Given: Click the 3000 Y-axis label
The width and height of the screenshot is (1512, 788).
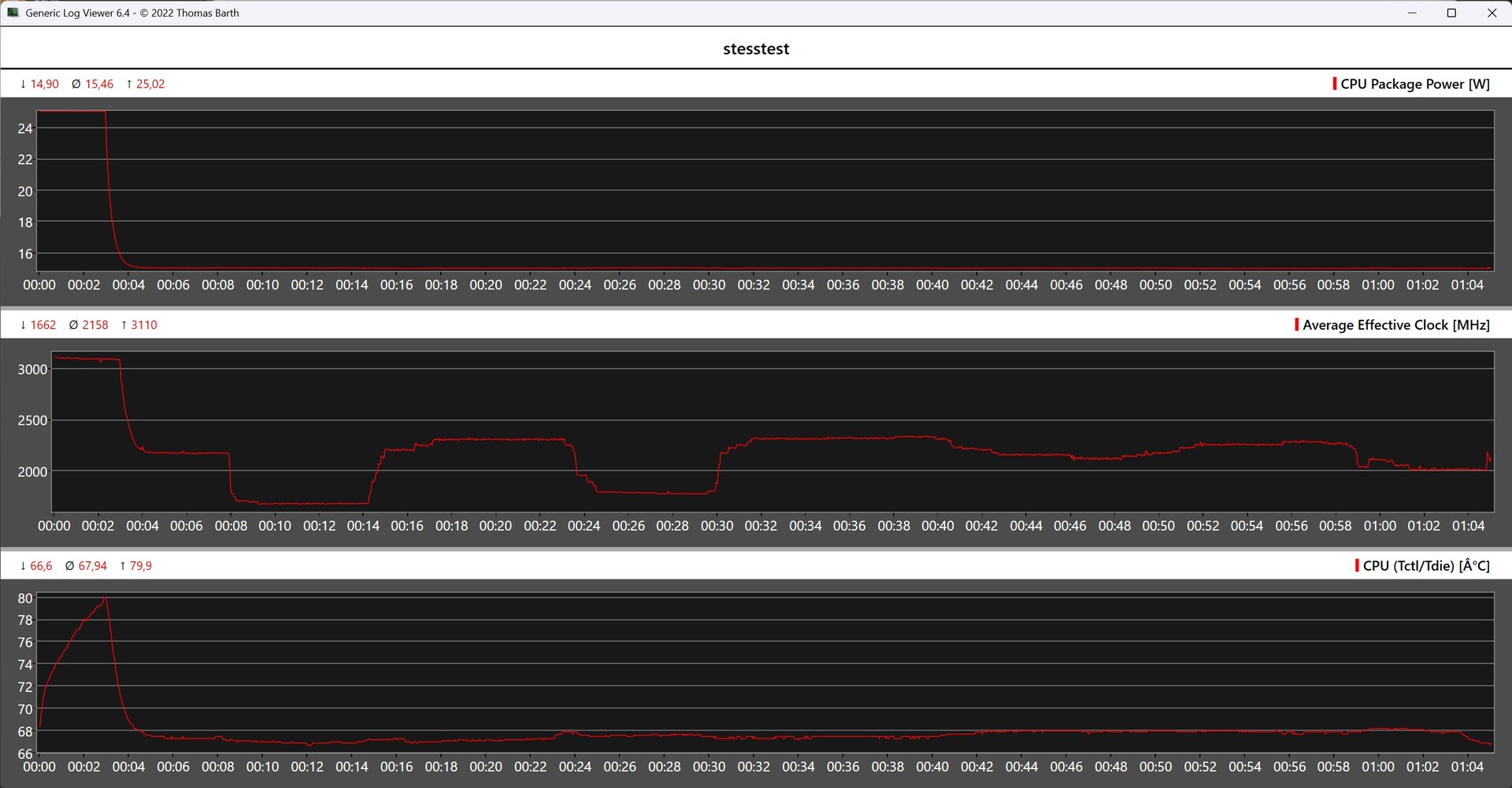Looking at the screenshot, I should [32, 369].
